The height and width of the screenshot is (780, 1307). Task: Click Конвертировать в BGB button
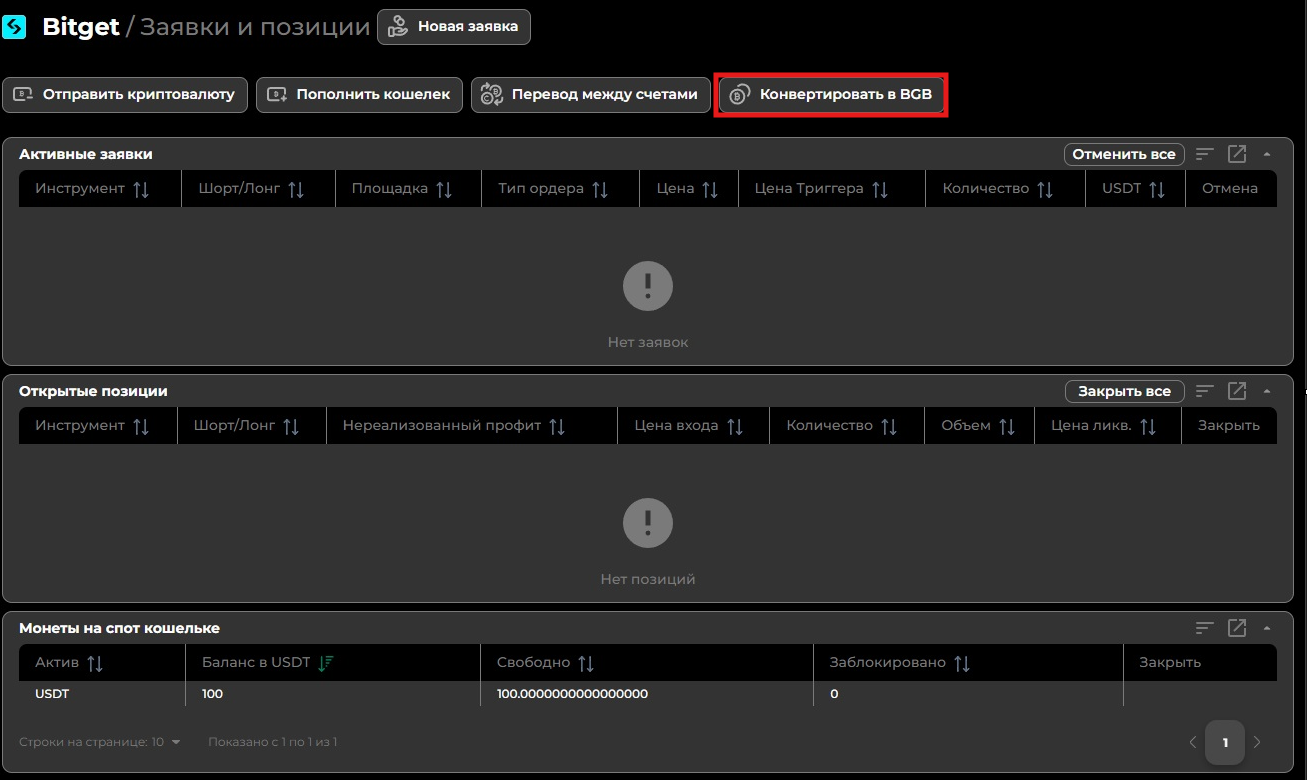tap(831, 95)
